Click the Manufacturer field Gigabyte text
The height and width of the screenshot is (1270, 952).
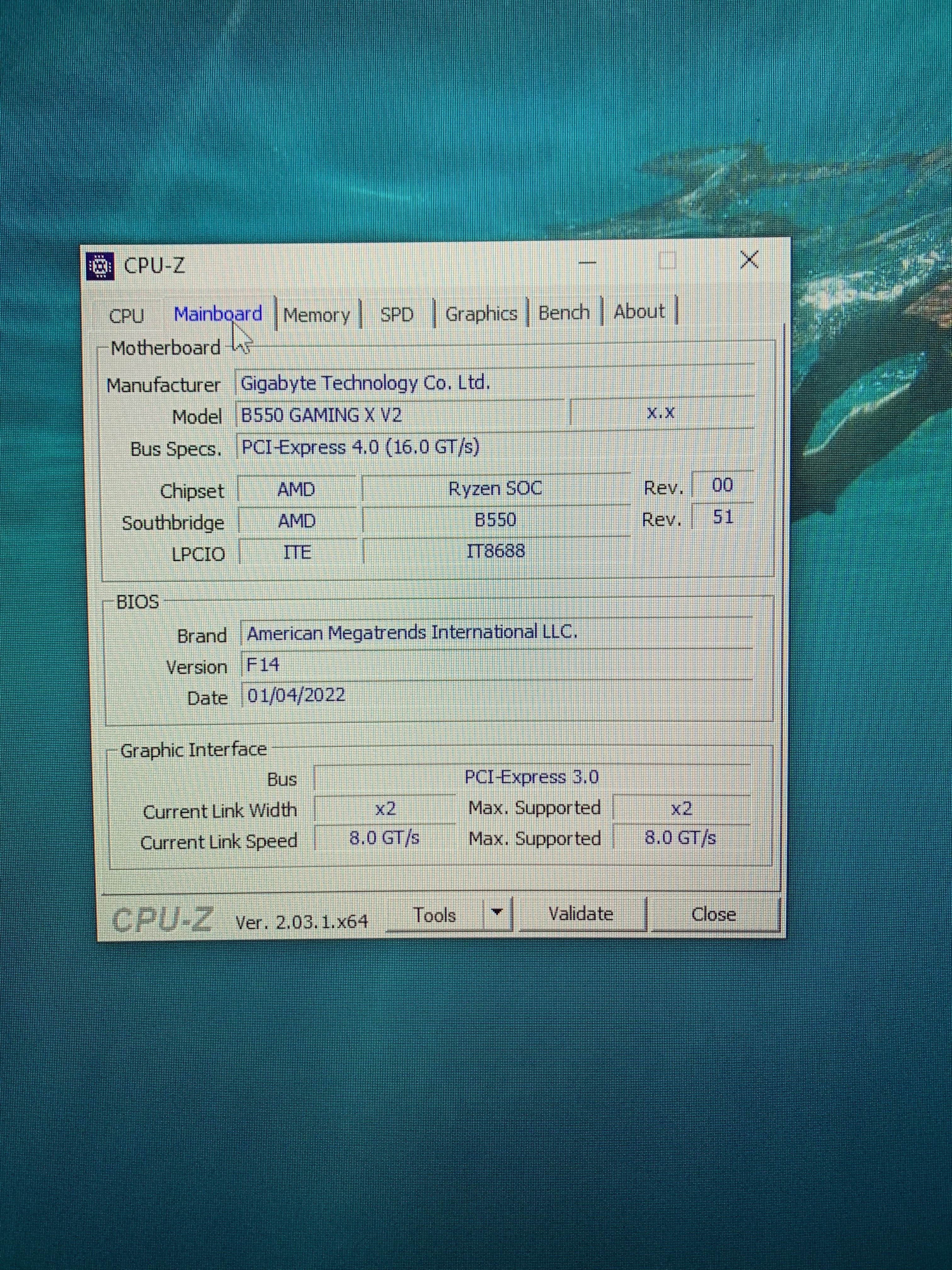365,383
